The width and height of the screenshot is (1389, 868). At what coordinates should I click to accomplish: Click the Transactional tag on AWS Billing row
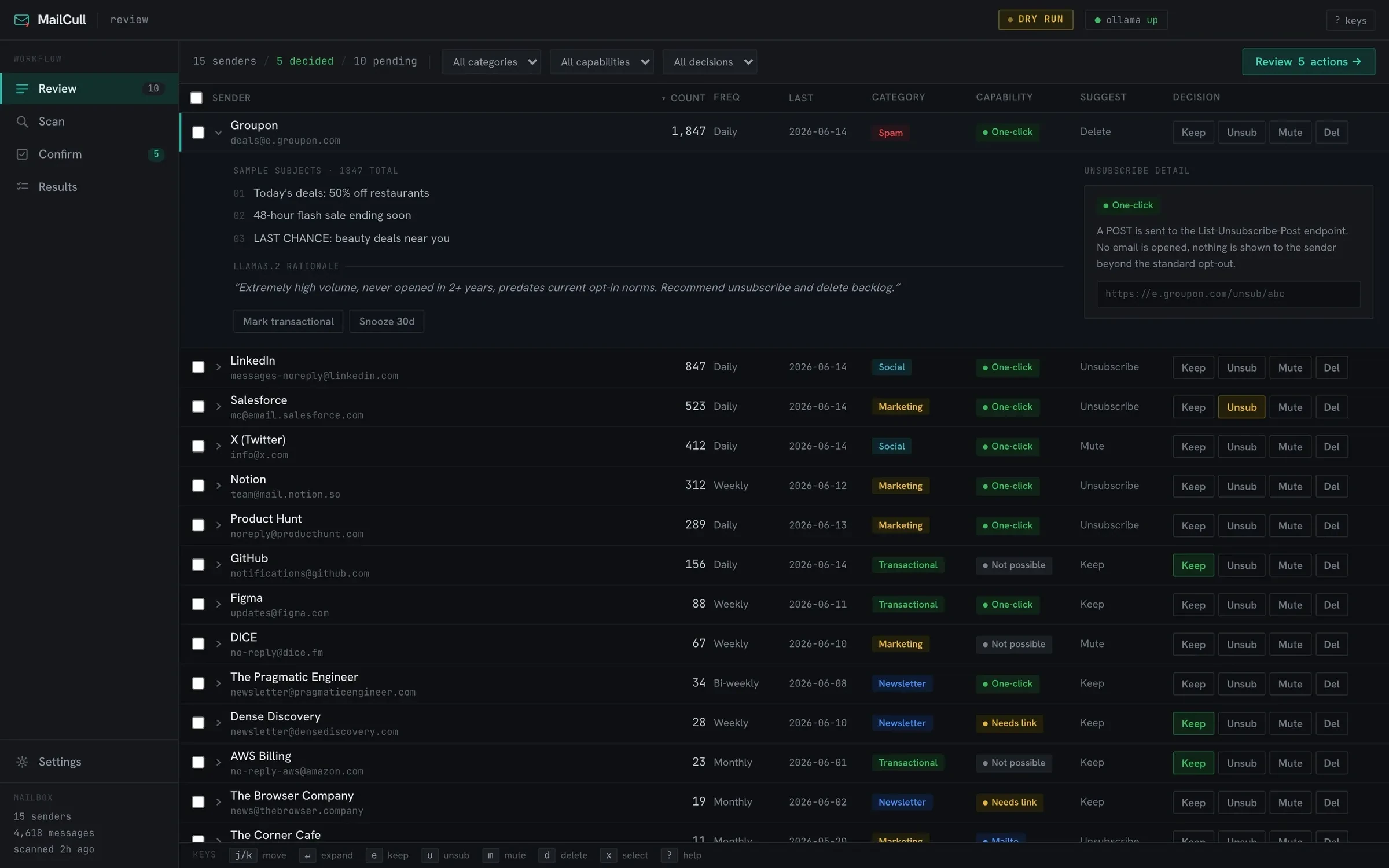point(907,763)
